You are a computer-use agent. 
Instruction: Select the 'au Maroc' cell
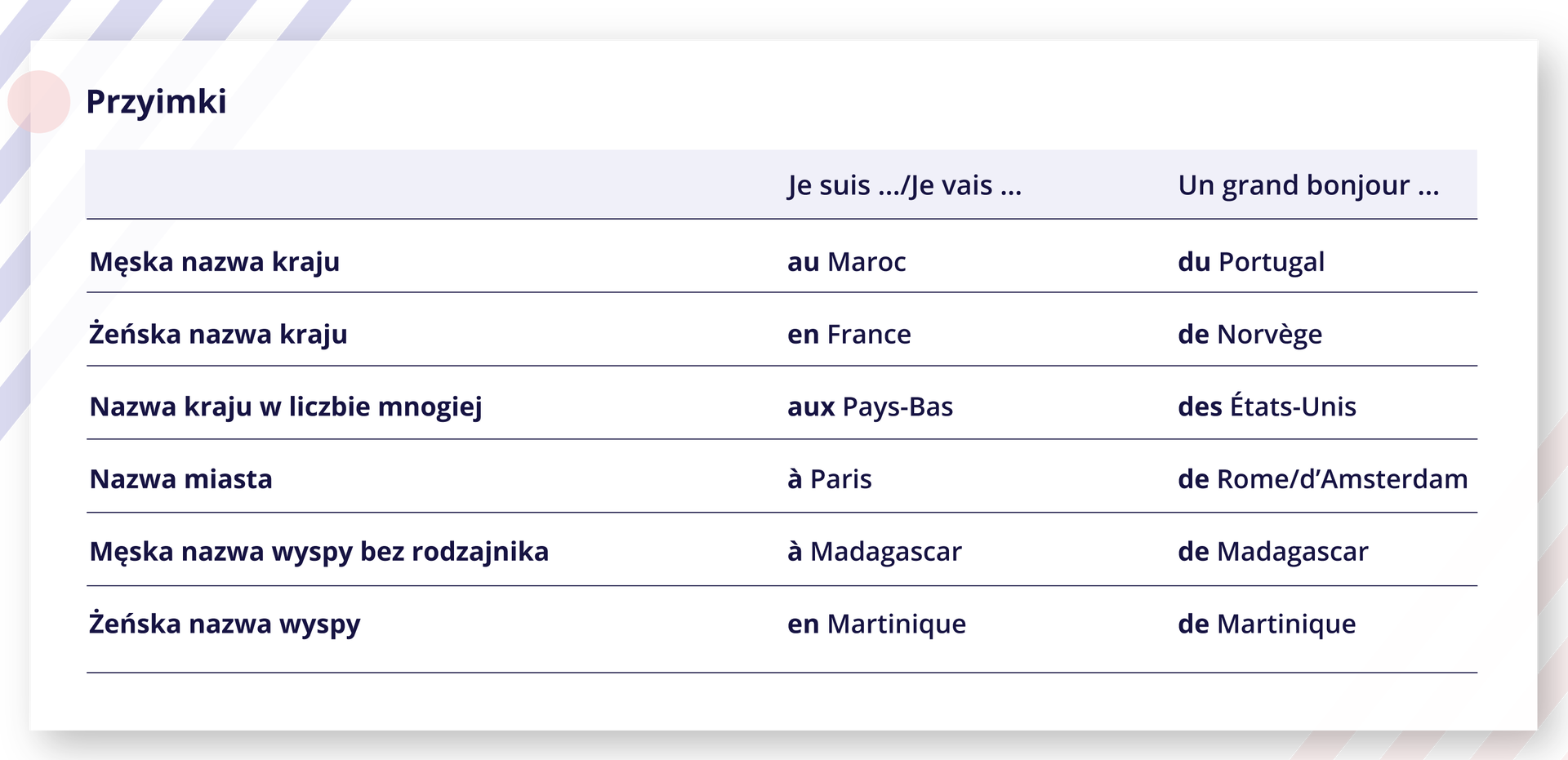click(x=846, y=262)
